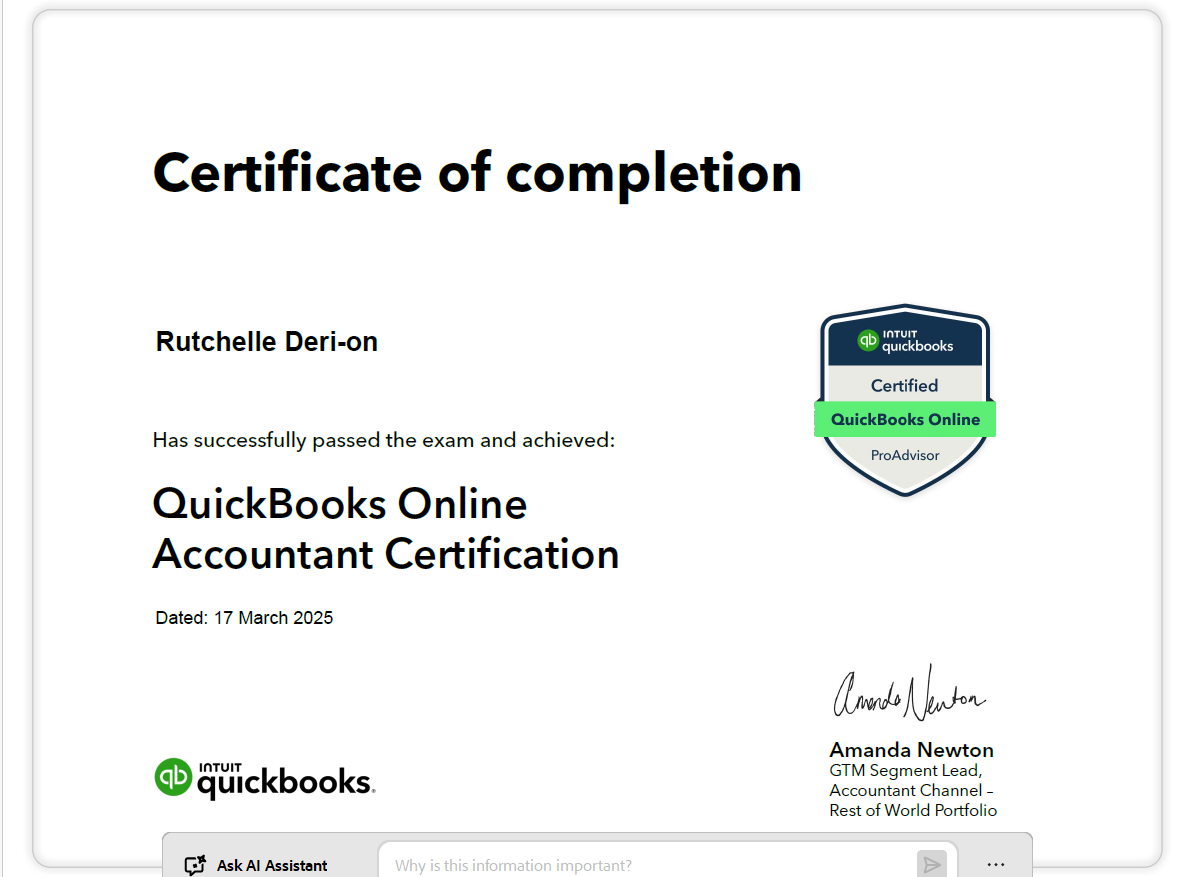Click the AI Assistant sparkle chat icon
Screen dimensions: 1187x877
[x=195, y=865]
